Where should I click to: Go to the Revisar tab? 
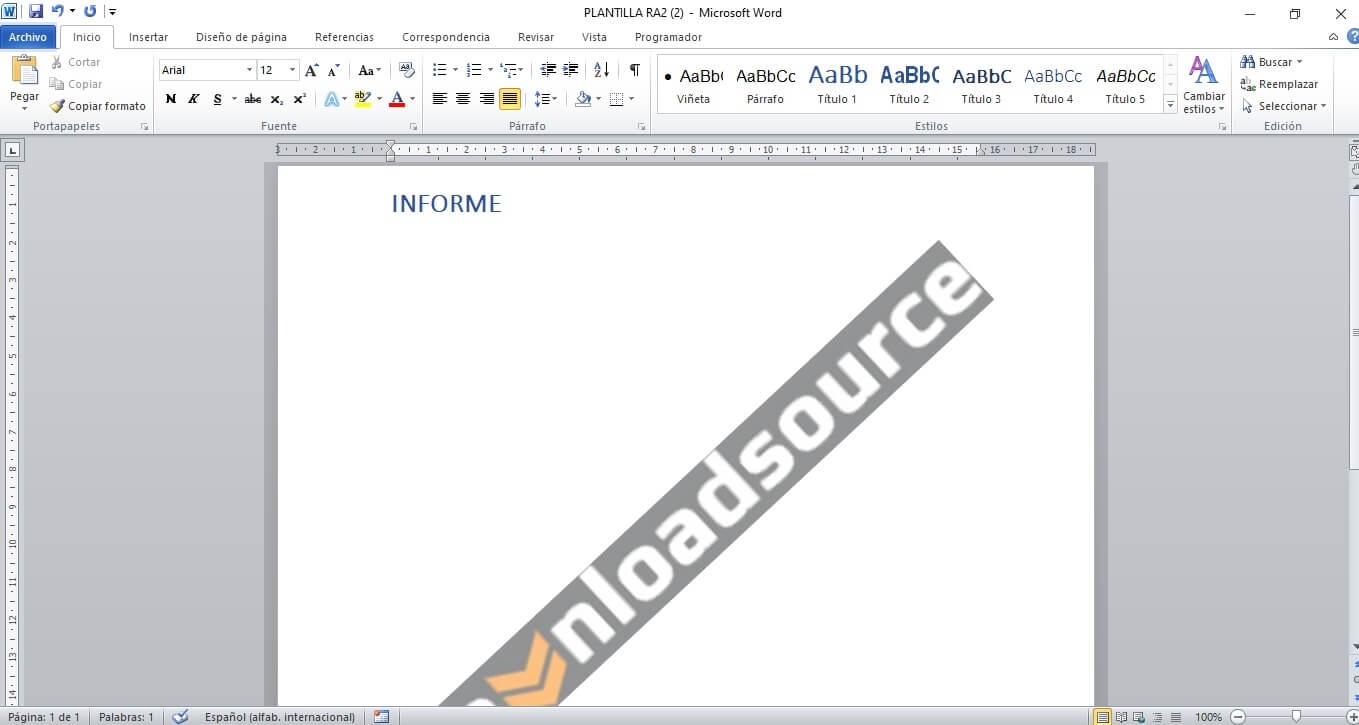[x=536, y=37]
